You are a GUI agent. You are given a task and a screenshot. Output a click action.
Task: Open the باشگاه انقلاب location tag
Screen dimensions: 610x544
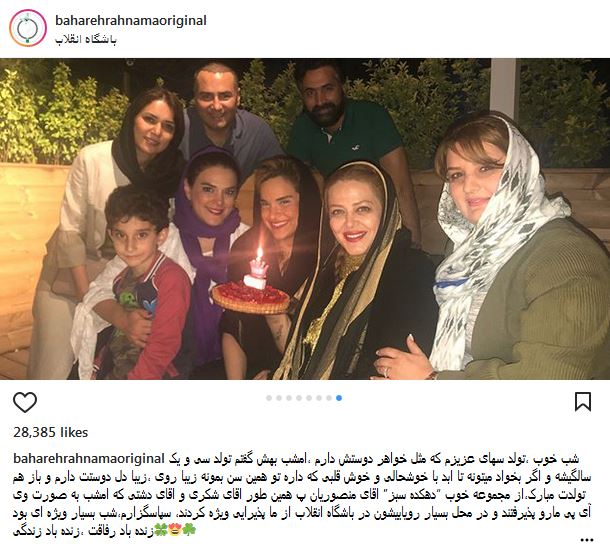click(x=86, y=40)
